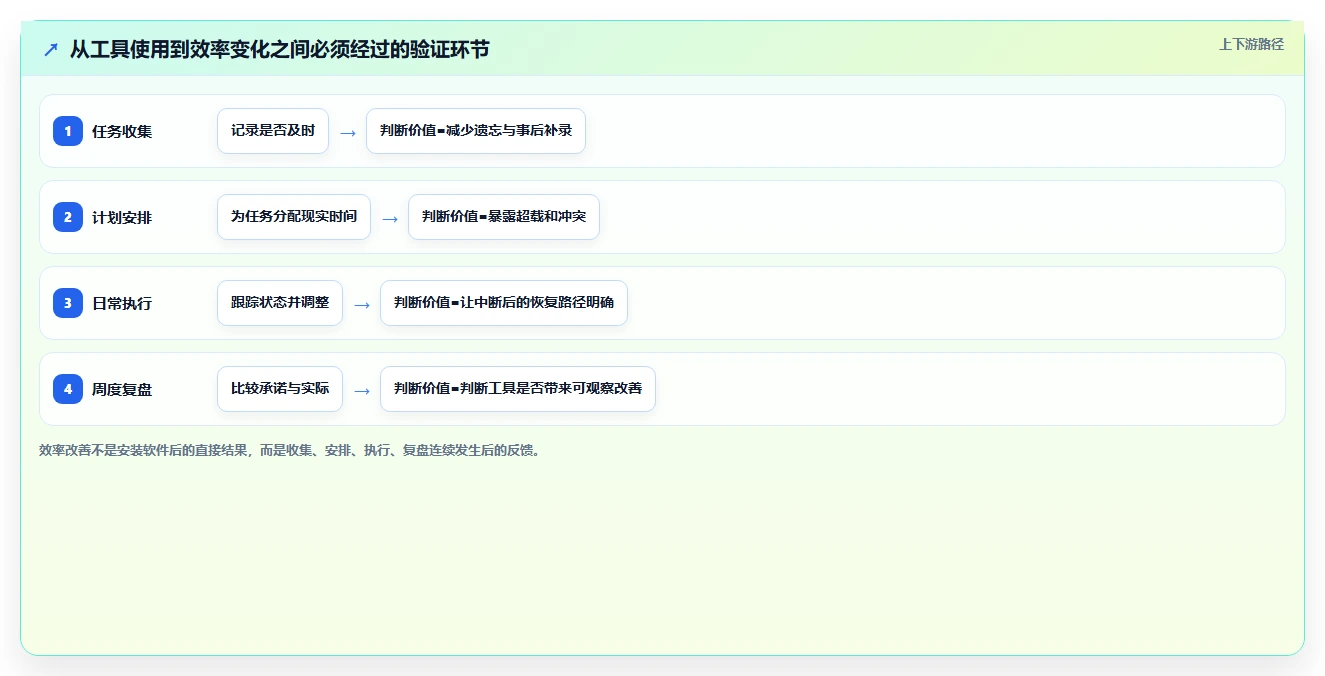Click the step 4 number badge
Screen dimensions: 1325x676
(68, 389)
